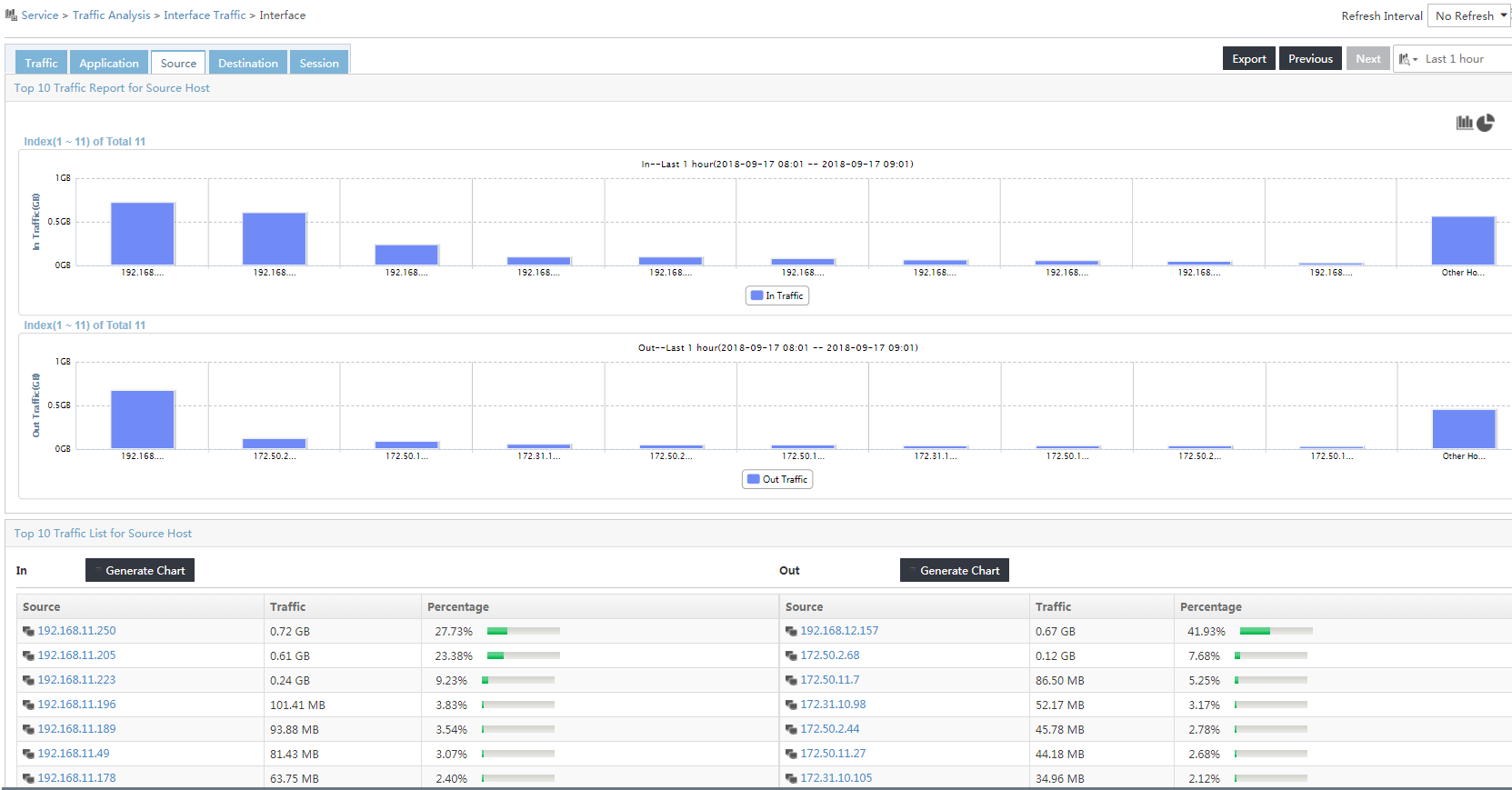Click host icon beside 192.168.11.49

tap(29, 754)
